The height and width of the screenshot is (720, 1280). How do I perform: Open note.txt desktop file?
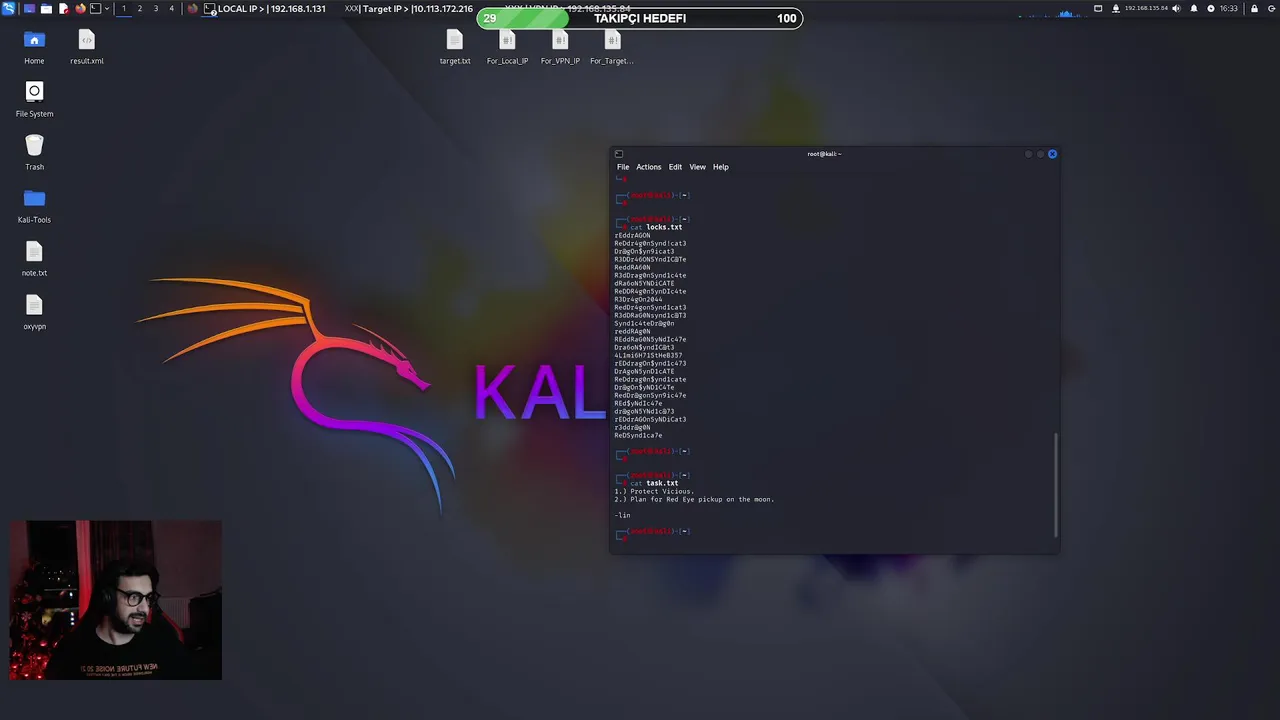pyautogui.click(x=34, y=258)
